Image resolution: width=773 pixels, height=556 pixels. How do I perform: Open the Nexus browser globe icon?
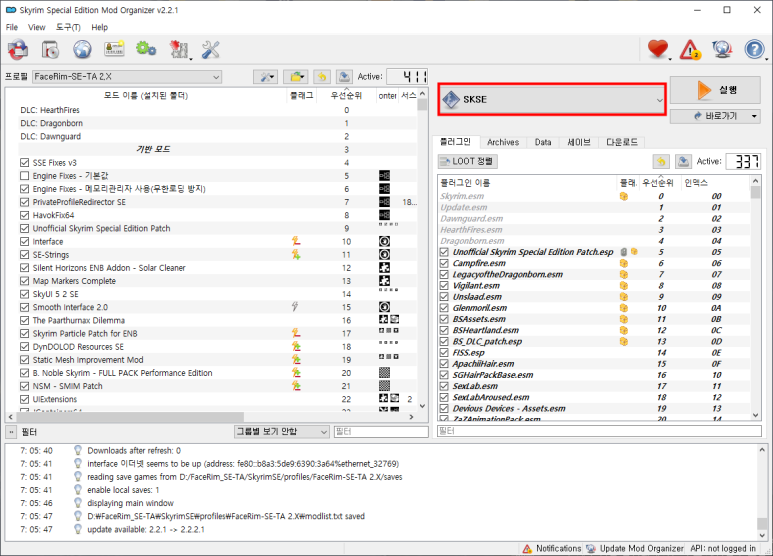coord(82,49)
